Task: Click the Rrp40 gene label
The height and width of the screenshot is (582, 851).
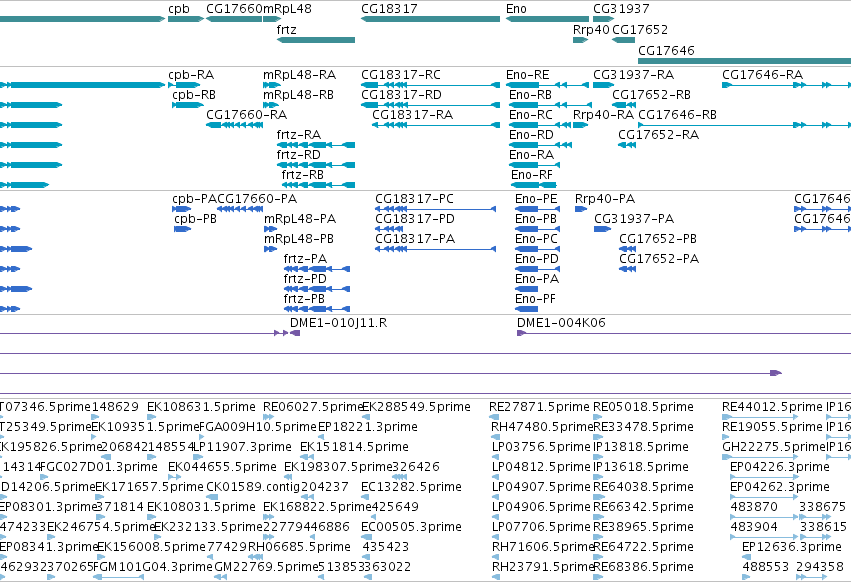Action: (591, 29)
